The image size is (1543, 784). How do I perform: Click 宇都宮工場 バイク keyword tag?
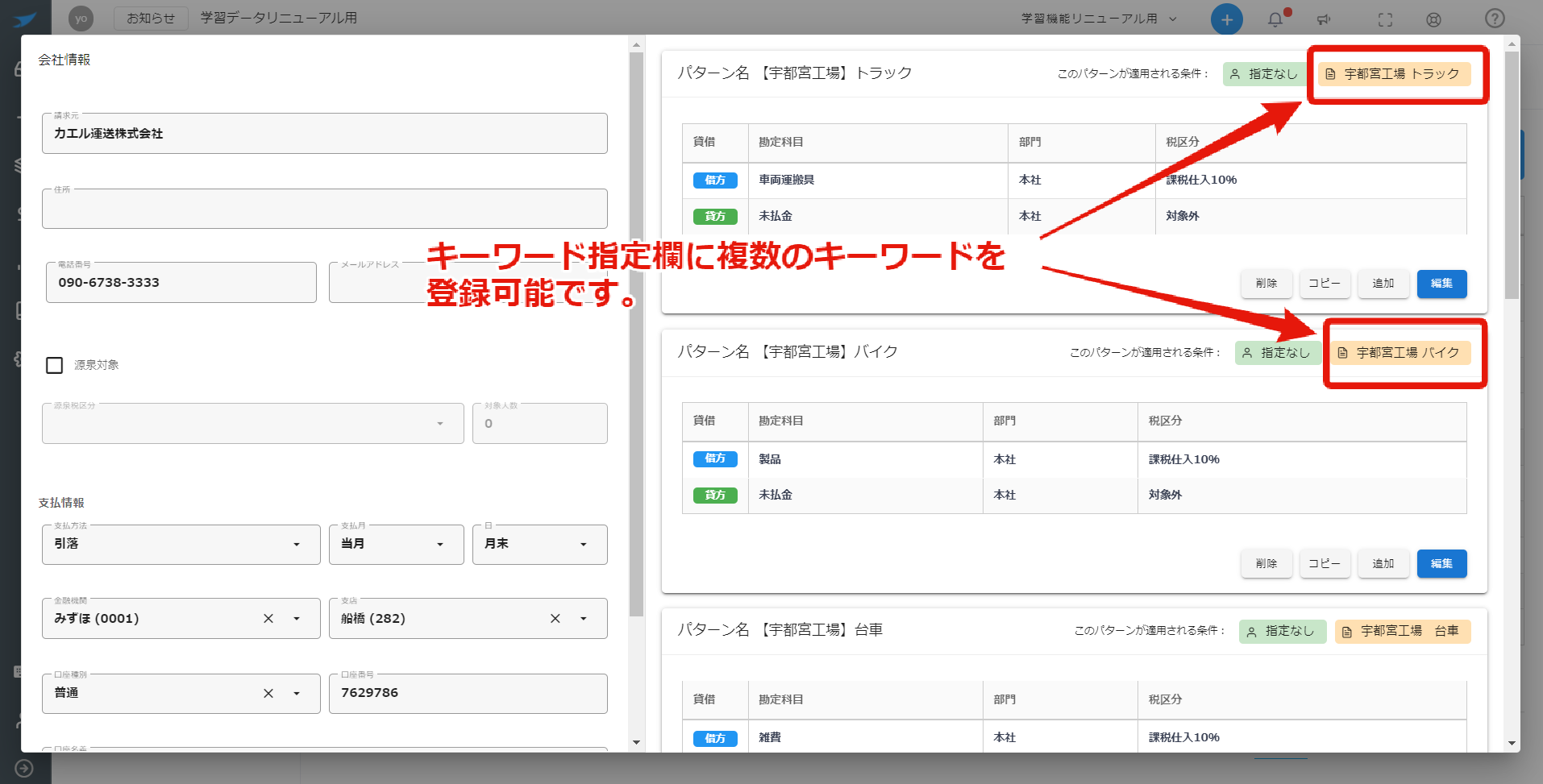(x=1400, y=353)
